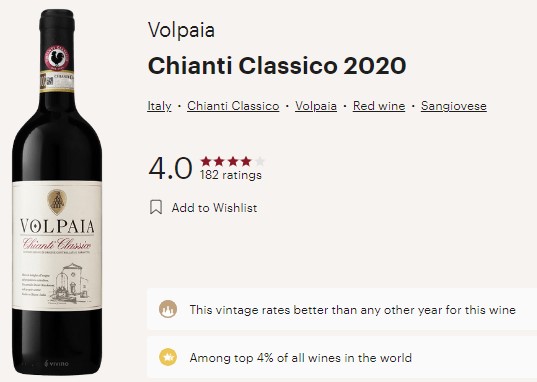Click the first red rating star

(x=206, y=161)
